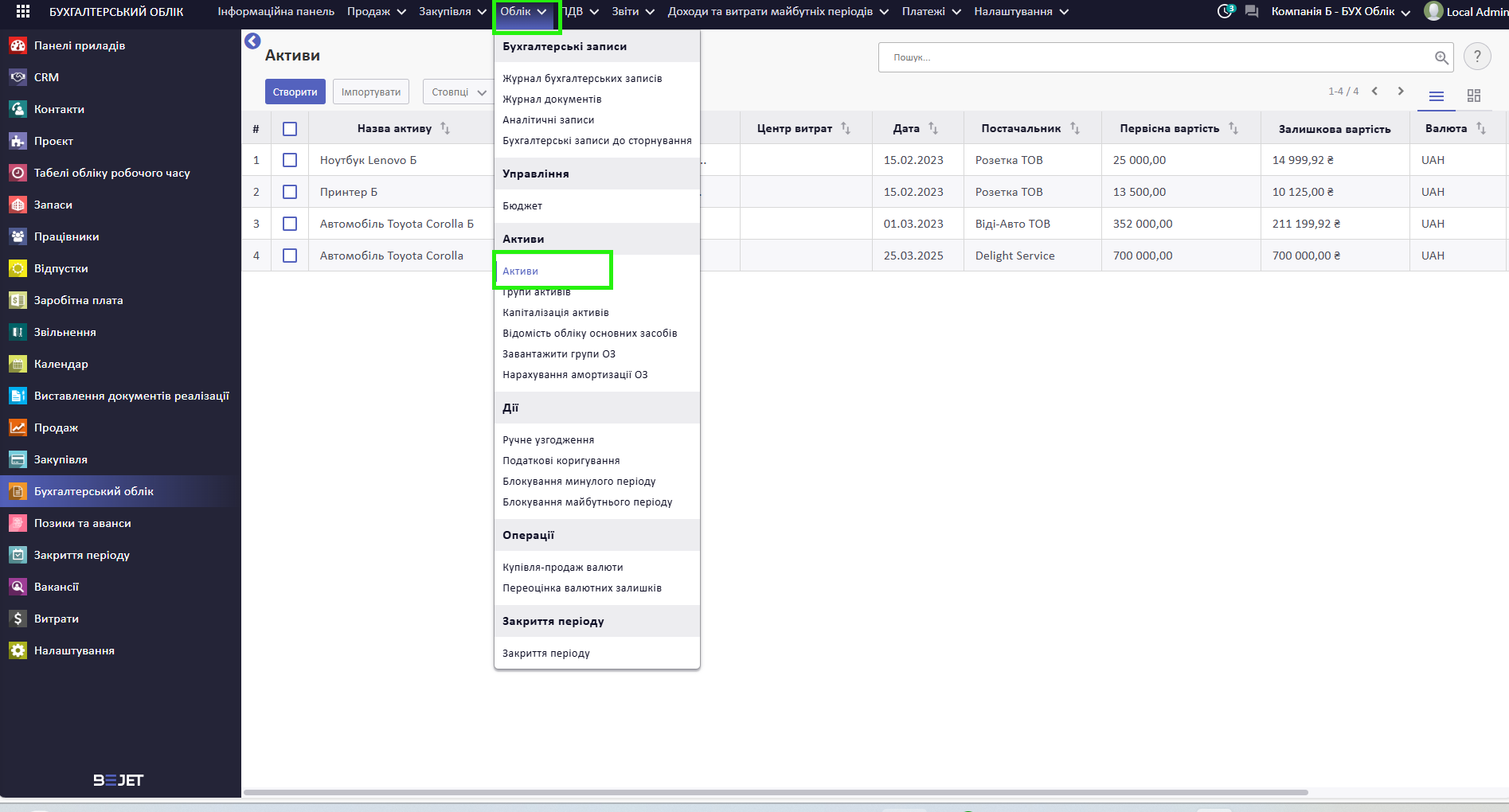Screen dimensions: 1509x812
Task: Open Позики та аванси sidebar icon
Action: 18,523
